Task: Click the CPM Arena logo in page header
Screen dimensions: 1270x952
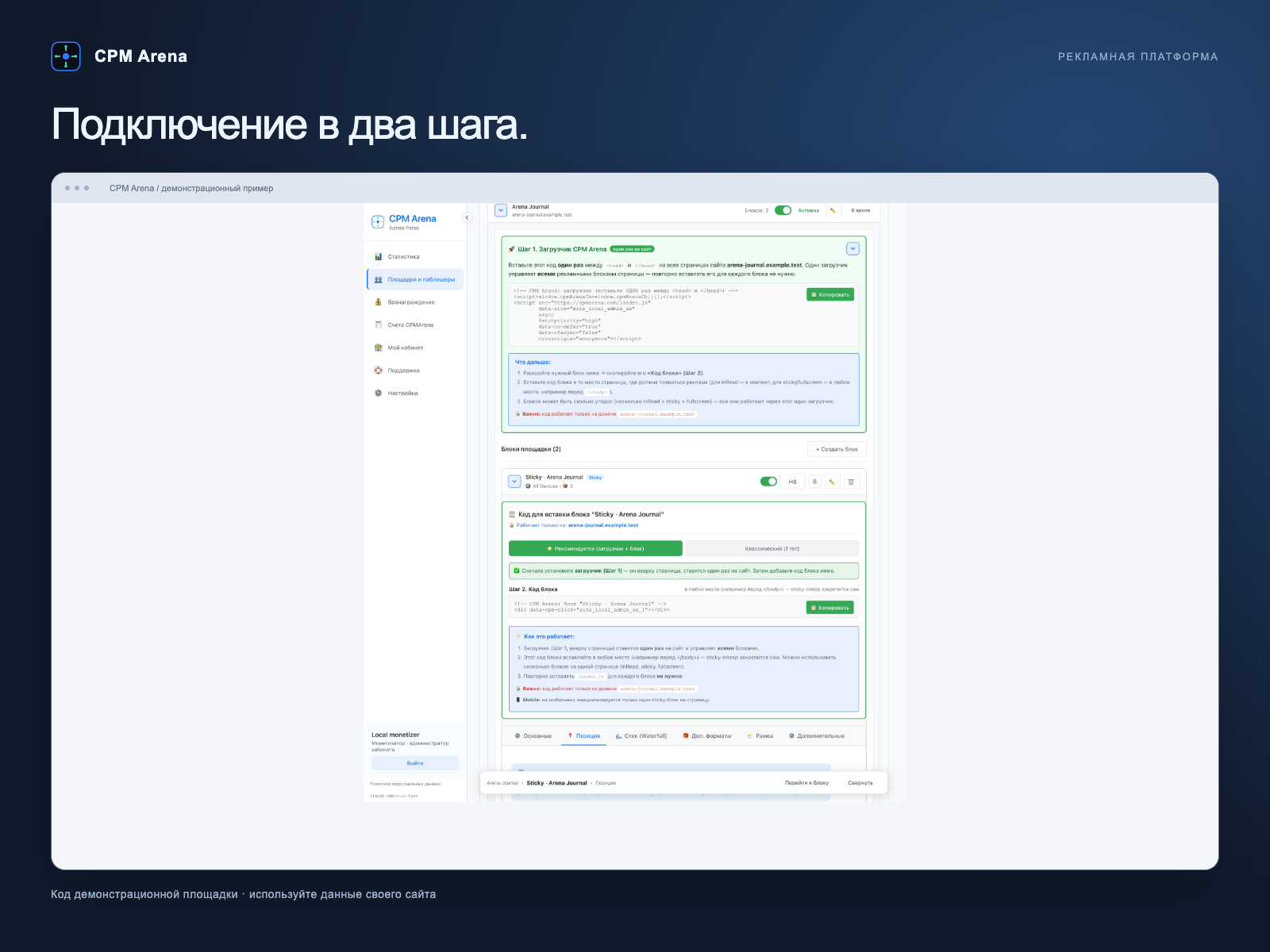Action: coord(120,56)
